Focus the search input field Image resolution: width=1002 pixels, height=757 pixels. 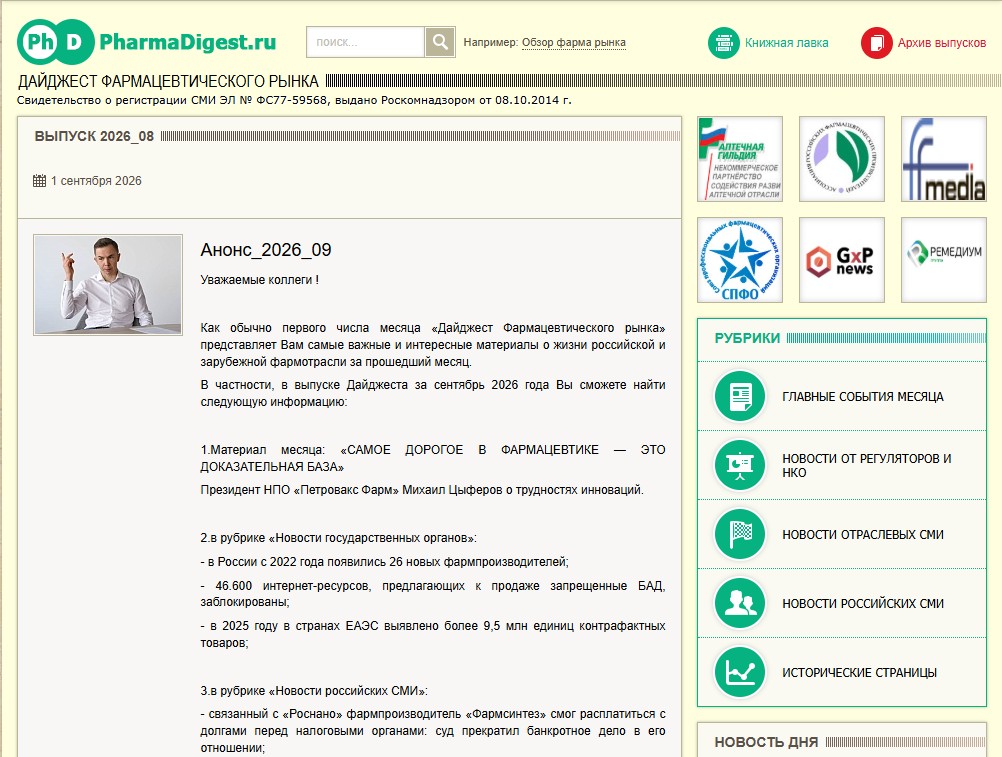(366, 42)
